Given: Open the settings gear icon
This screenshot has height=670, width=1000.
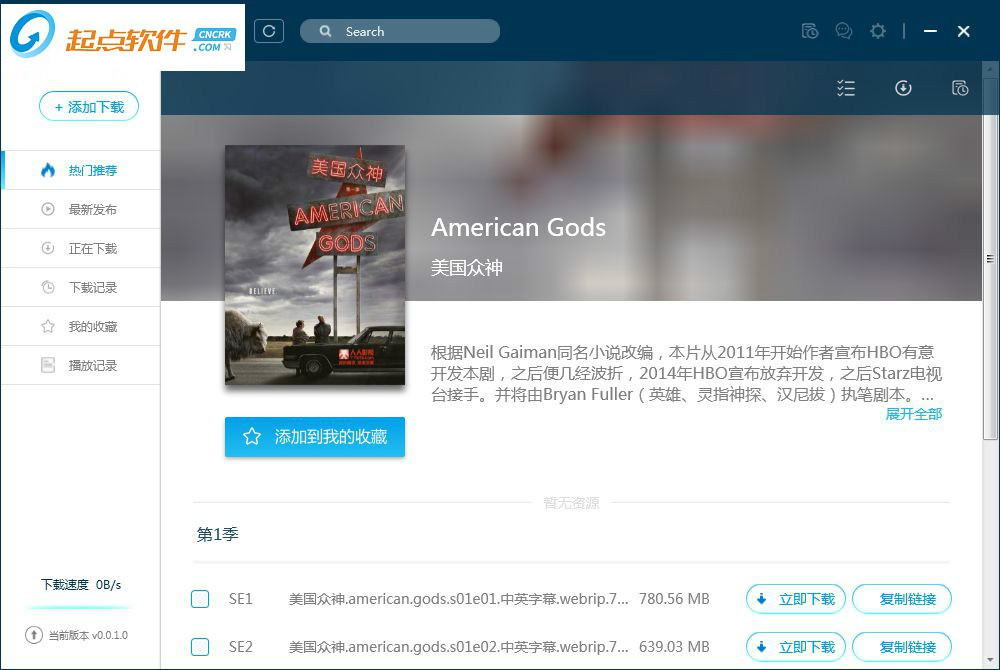Looking at the screenshot, I should pyautogui.click(x=878, y=31).
